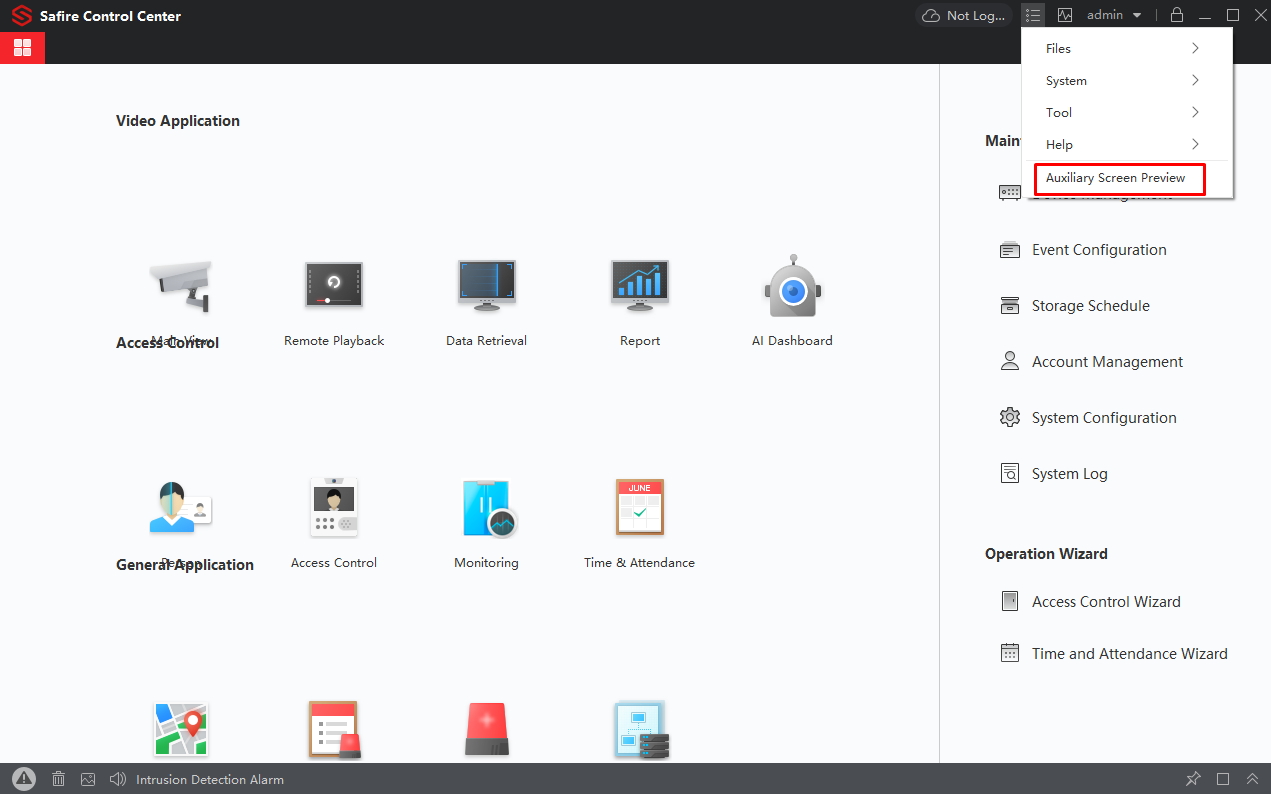Open Event Configuration
The width and height of the screenshot is (1271, 794).
click(1083, 250)
